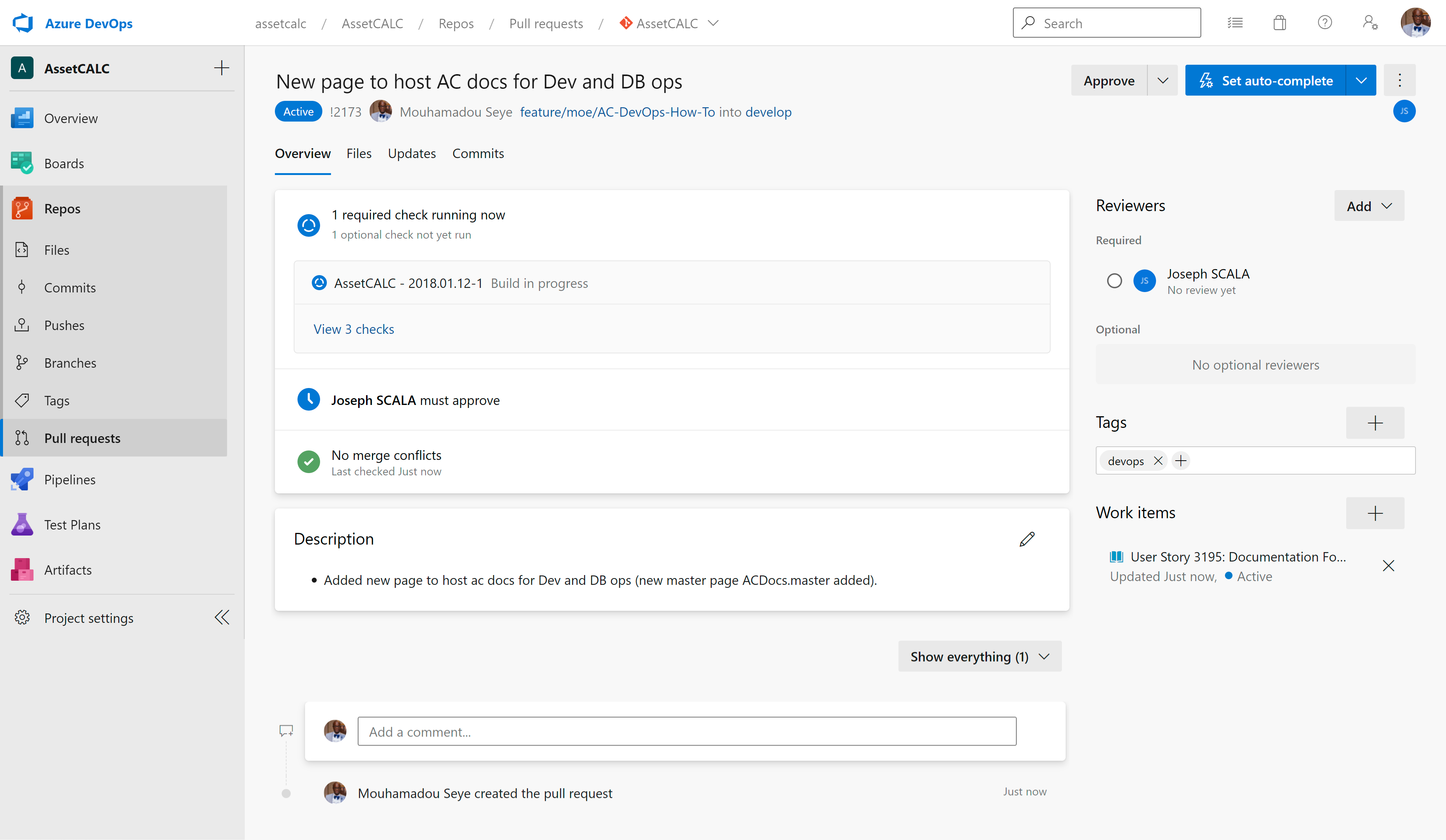Click the JS reviewer avatar under the more options button

pyautogui.click(x=1404, y=111)
